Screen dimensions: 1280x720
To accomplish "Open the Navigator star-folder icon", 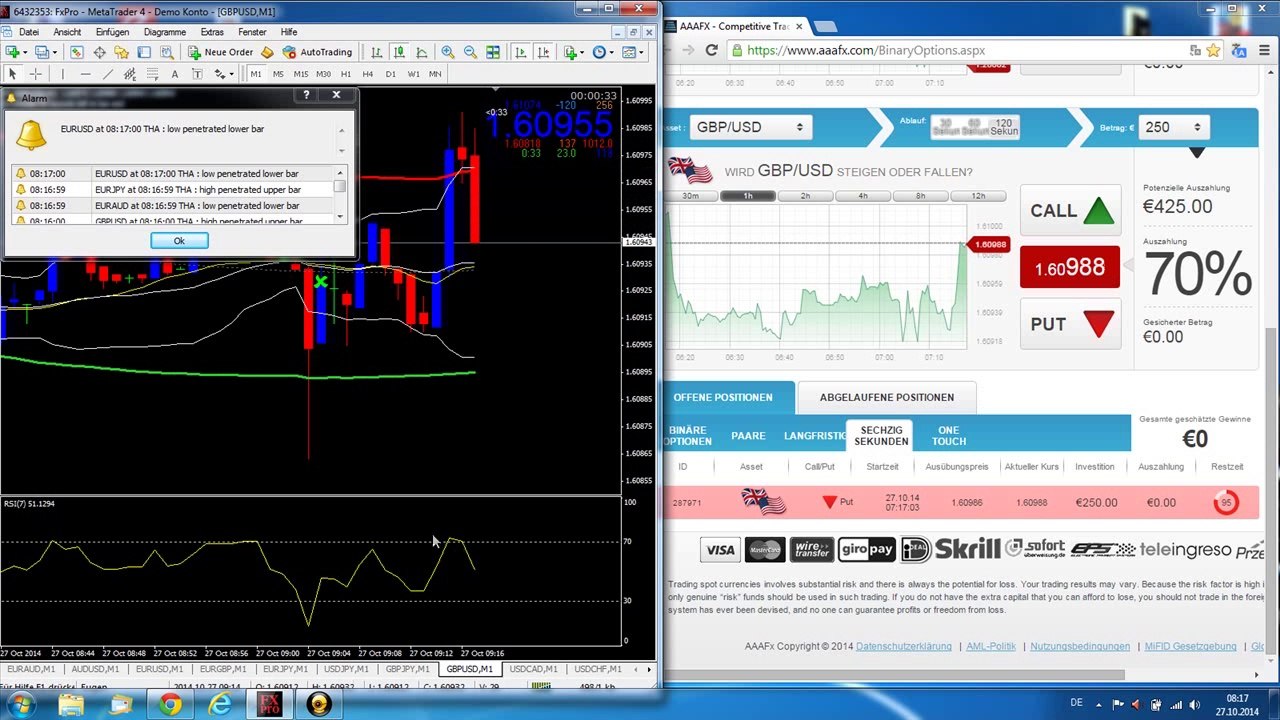I will [x=121, y=52].
